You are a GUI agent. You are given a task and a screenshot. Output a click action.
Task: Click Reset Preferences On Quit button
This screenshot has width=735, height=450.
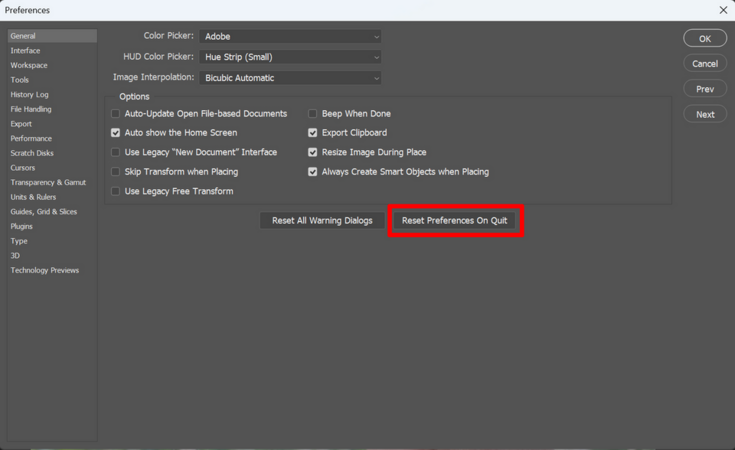tap(455, 221)
